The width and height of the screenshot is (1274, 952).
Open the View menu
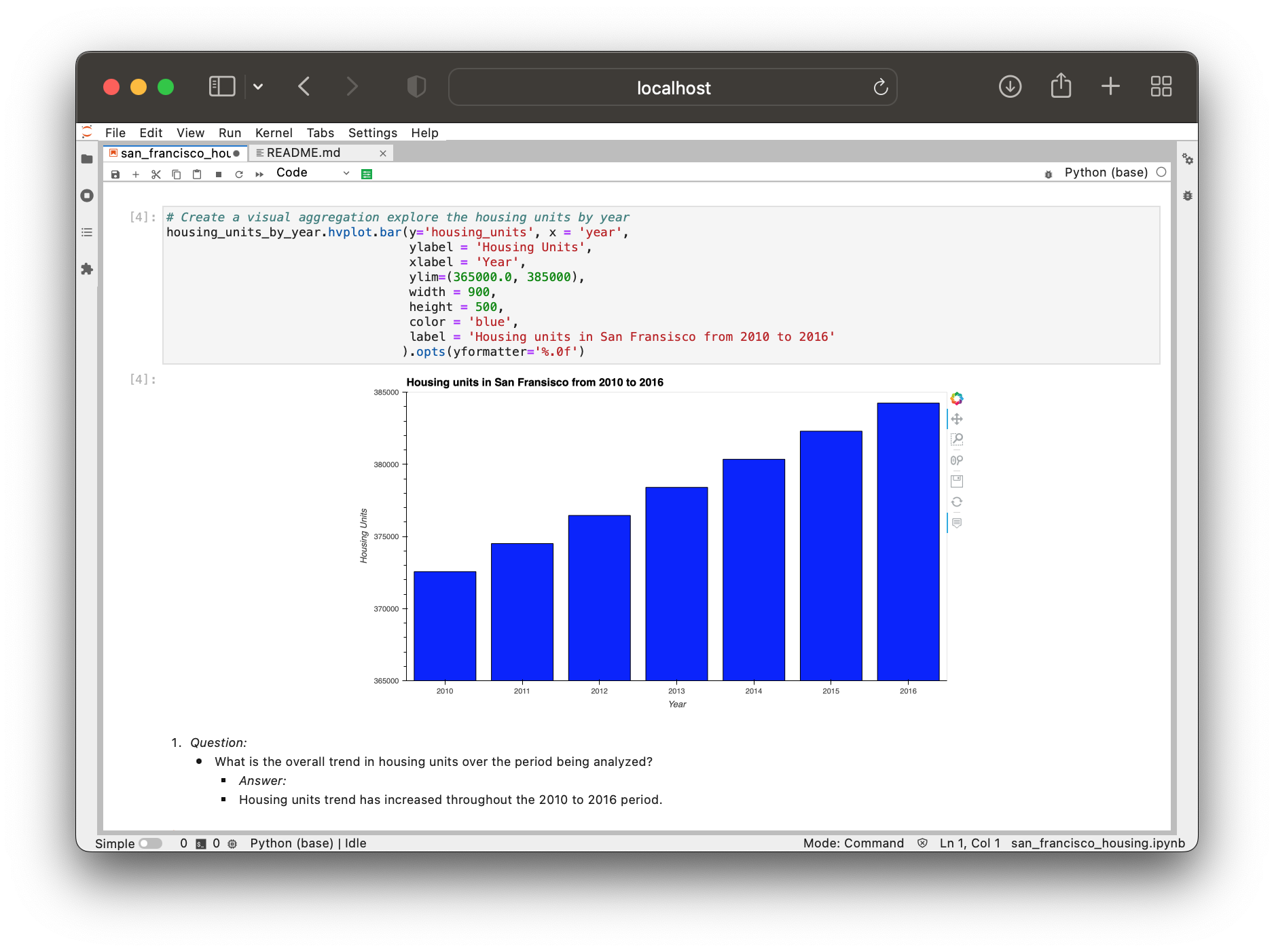click(x=190, y=133)
